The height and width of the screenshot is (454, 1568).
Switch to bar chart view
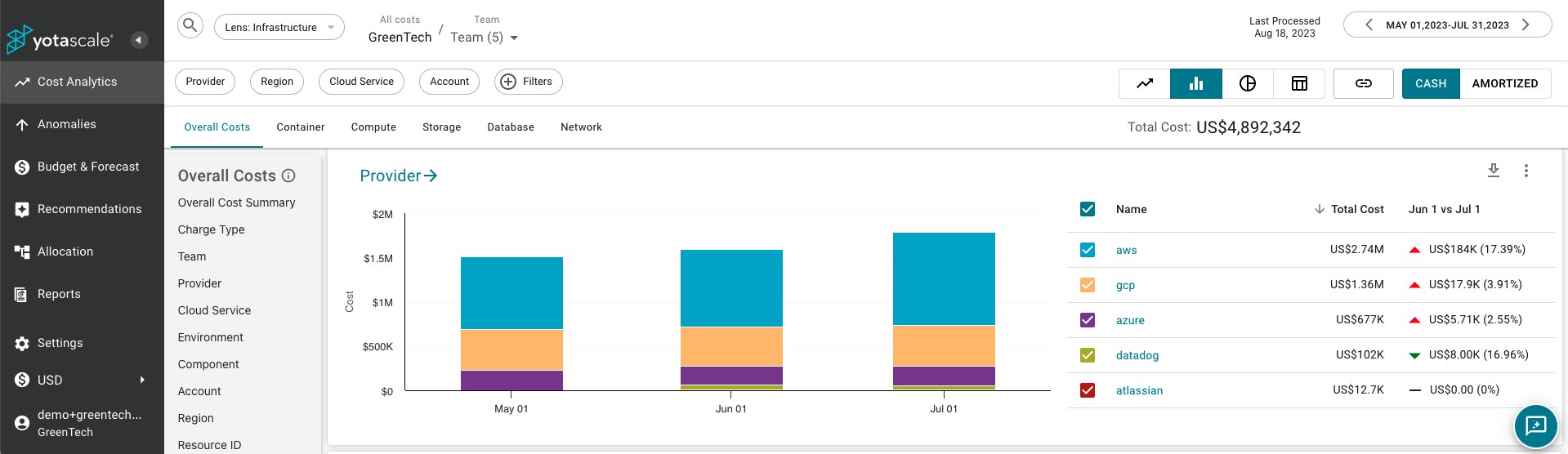pos(1196,83)
